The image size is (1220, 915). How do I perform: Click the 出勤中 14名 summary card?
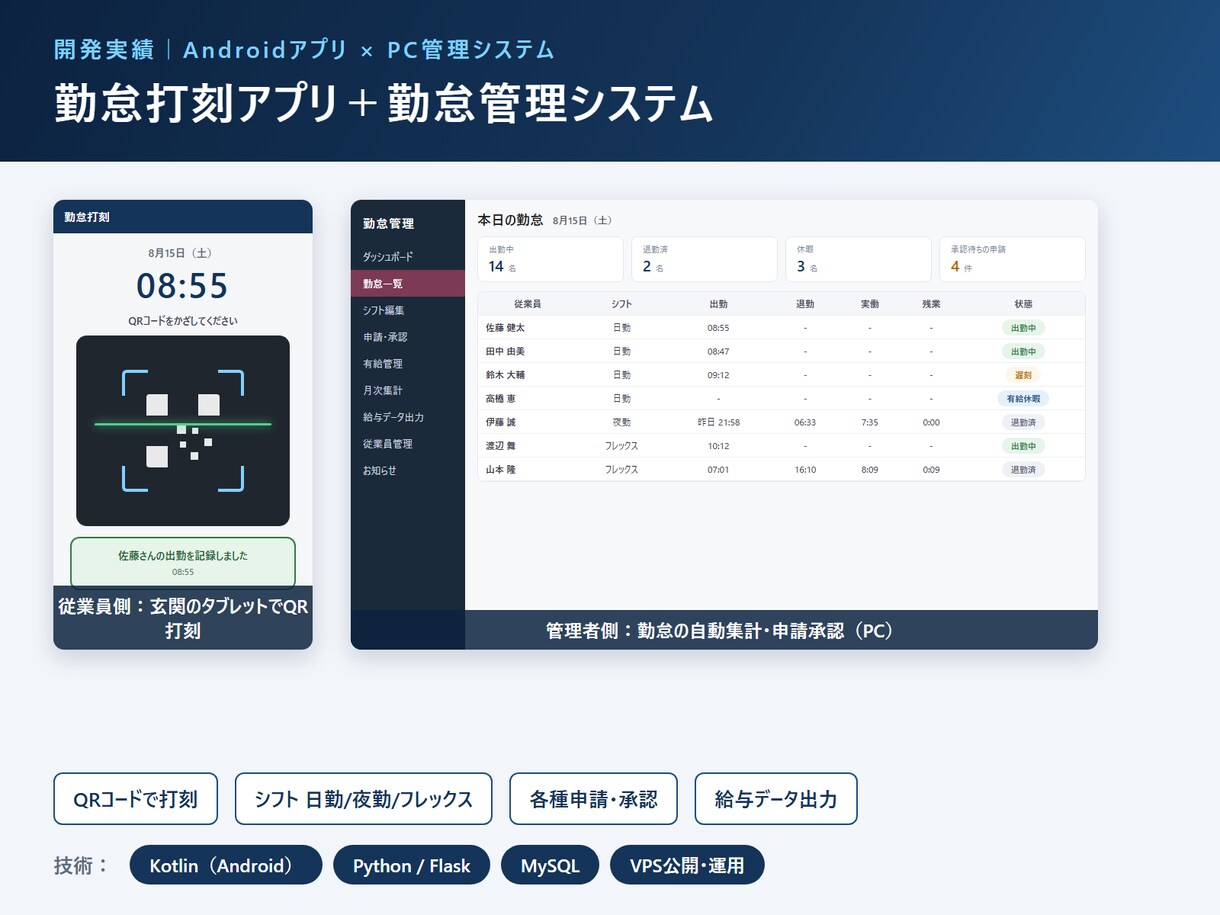tap(550, 259)
